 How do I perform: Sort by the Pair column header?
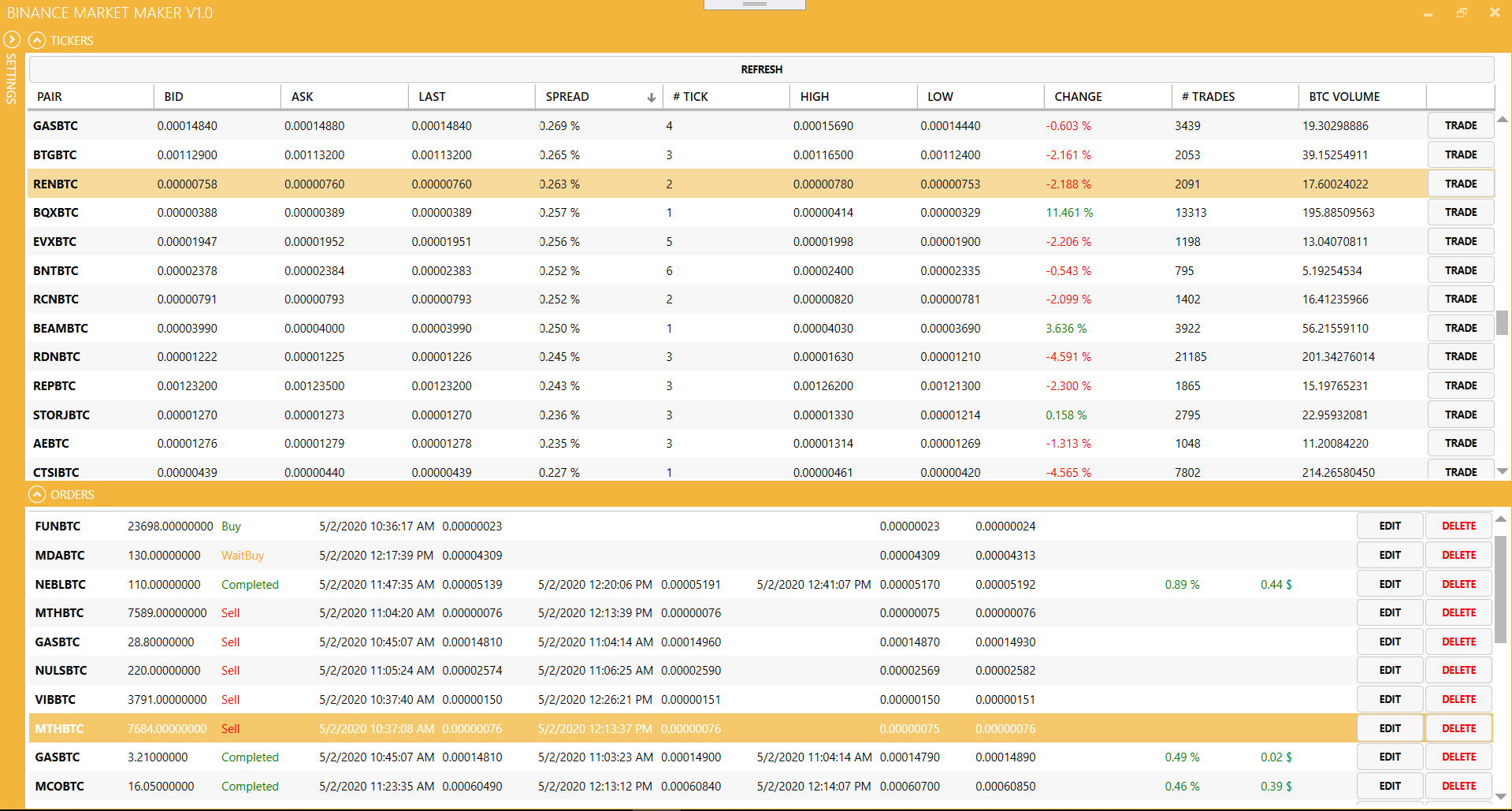click(x=91, y=96)
